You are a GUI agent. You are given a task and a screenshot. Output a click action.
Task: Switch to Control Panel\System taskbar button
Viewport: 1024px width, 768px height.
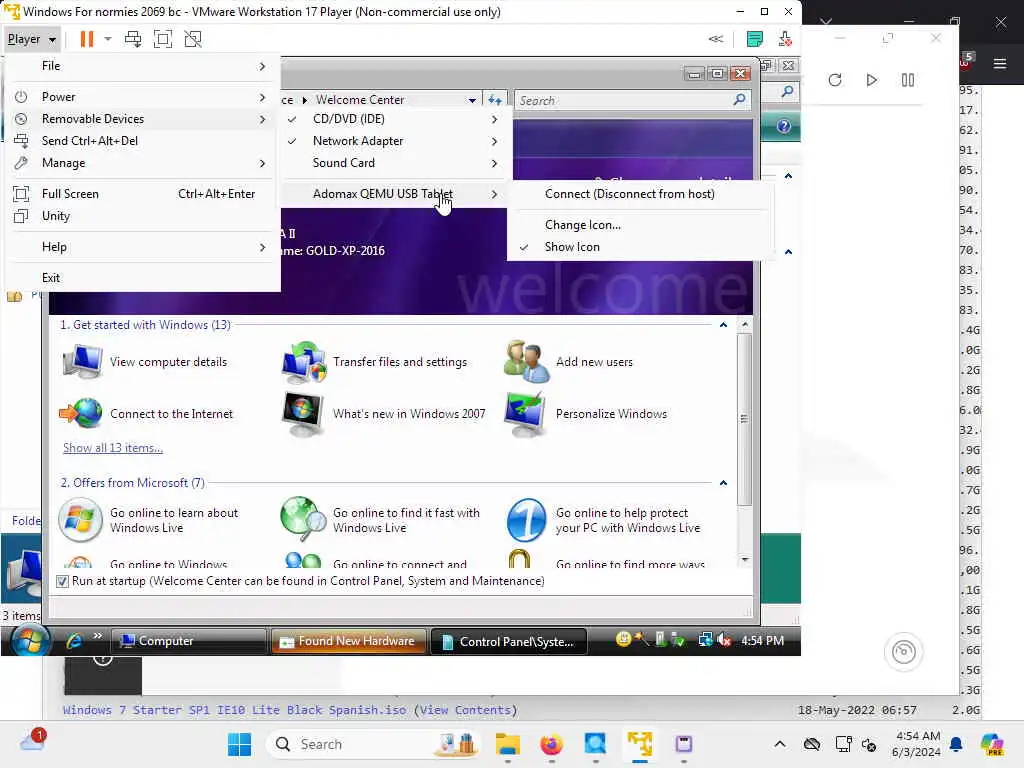pos(509,641)
